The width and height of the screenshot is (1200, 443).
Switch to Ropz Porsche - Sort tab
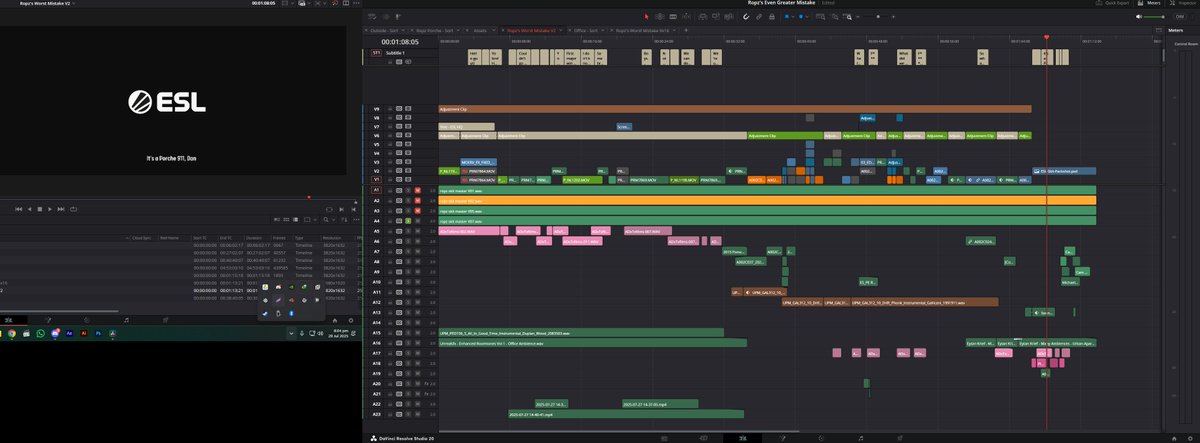(434, 30)
